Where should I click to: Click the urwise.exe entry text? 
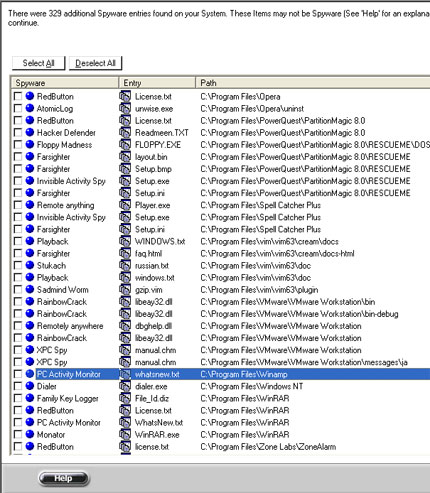click(154, 108)
